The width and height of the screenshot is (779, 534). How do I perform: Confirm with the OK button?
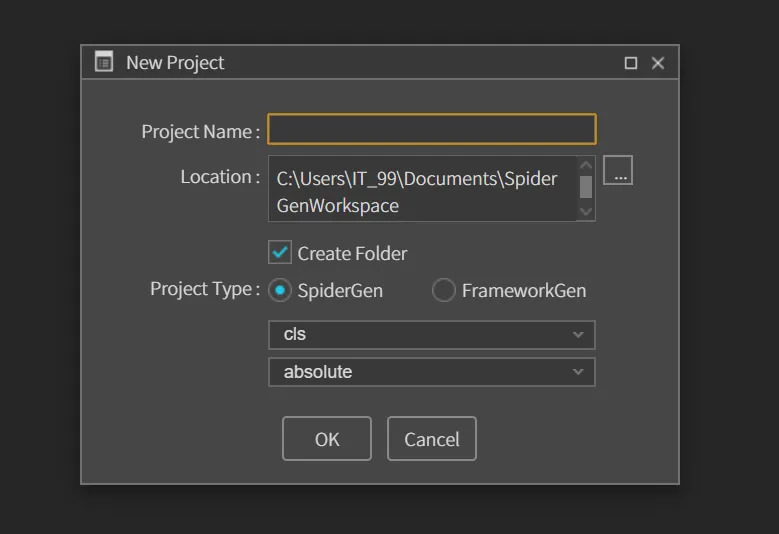click(x=327, y=439)
